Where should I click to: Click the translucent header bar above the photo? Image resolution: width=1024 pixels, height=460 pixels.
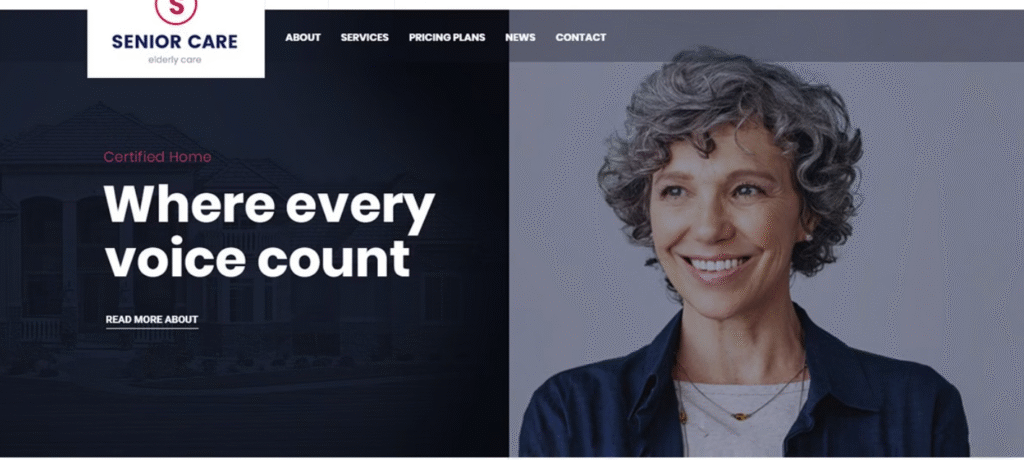tap(766, 35)
